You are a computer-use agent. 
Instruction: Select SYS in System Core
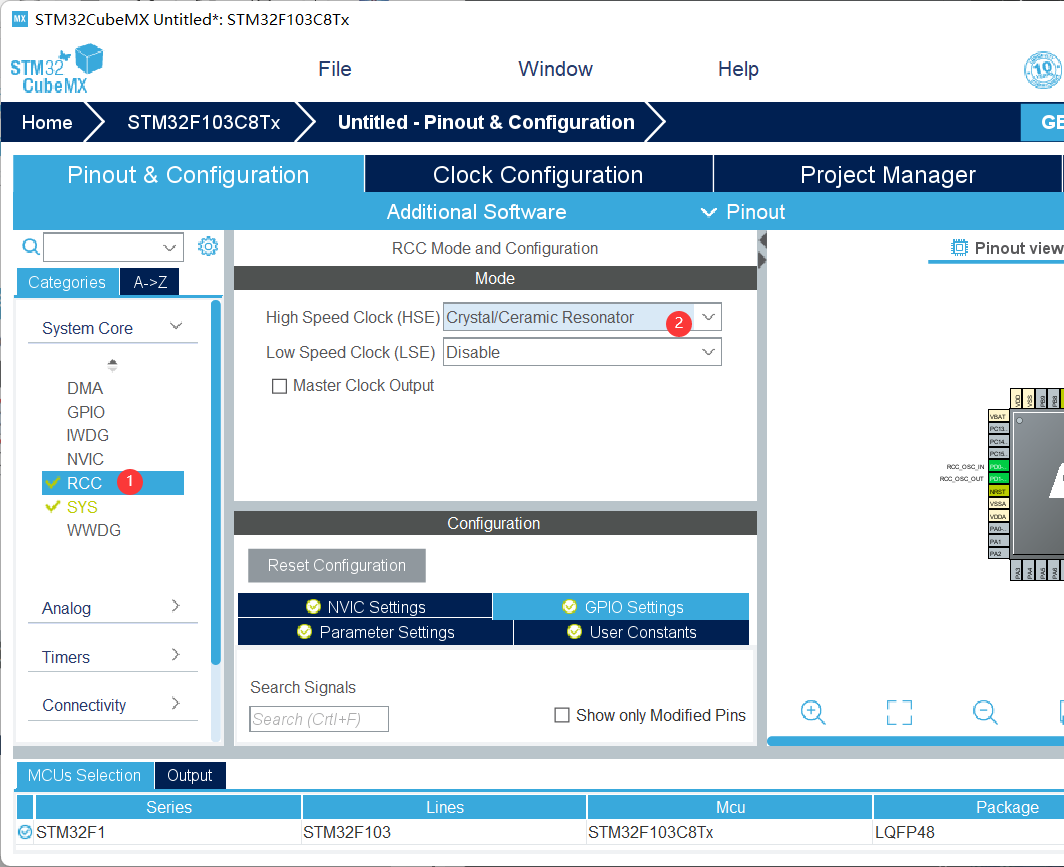tap(82, 507)
